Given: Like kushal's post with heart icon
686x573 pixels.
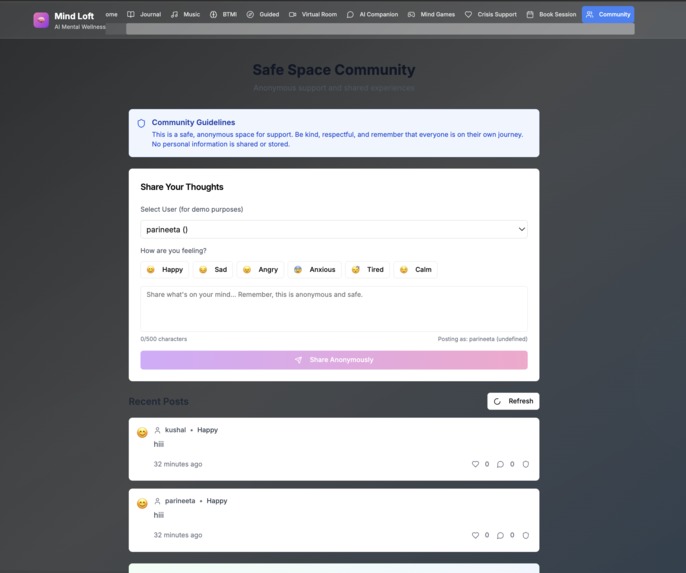Looking at the screenshot, I should pos(475,464).
